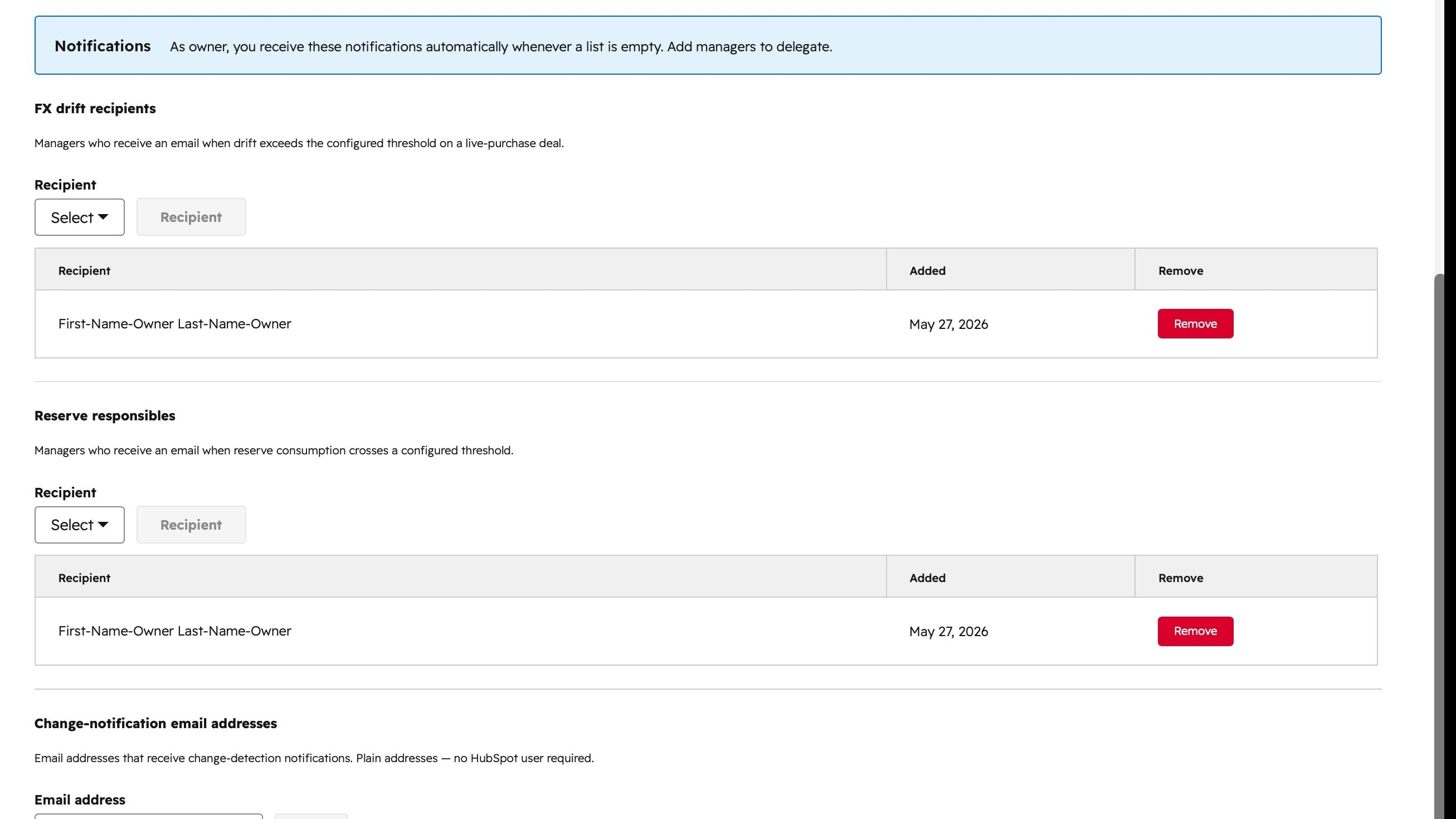Viewport: 1456px width, 819px height.
Task: Click the Added column header in FX drift table
Action: [x=927, y=270]
